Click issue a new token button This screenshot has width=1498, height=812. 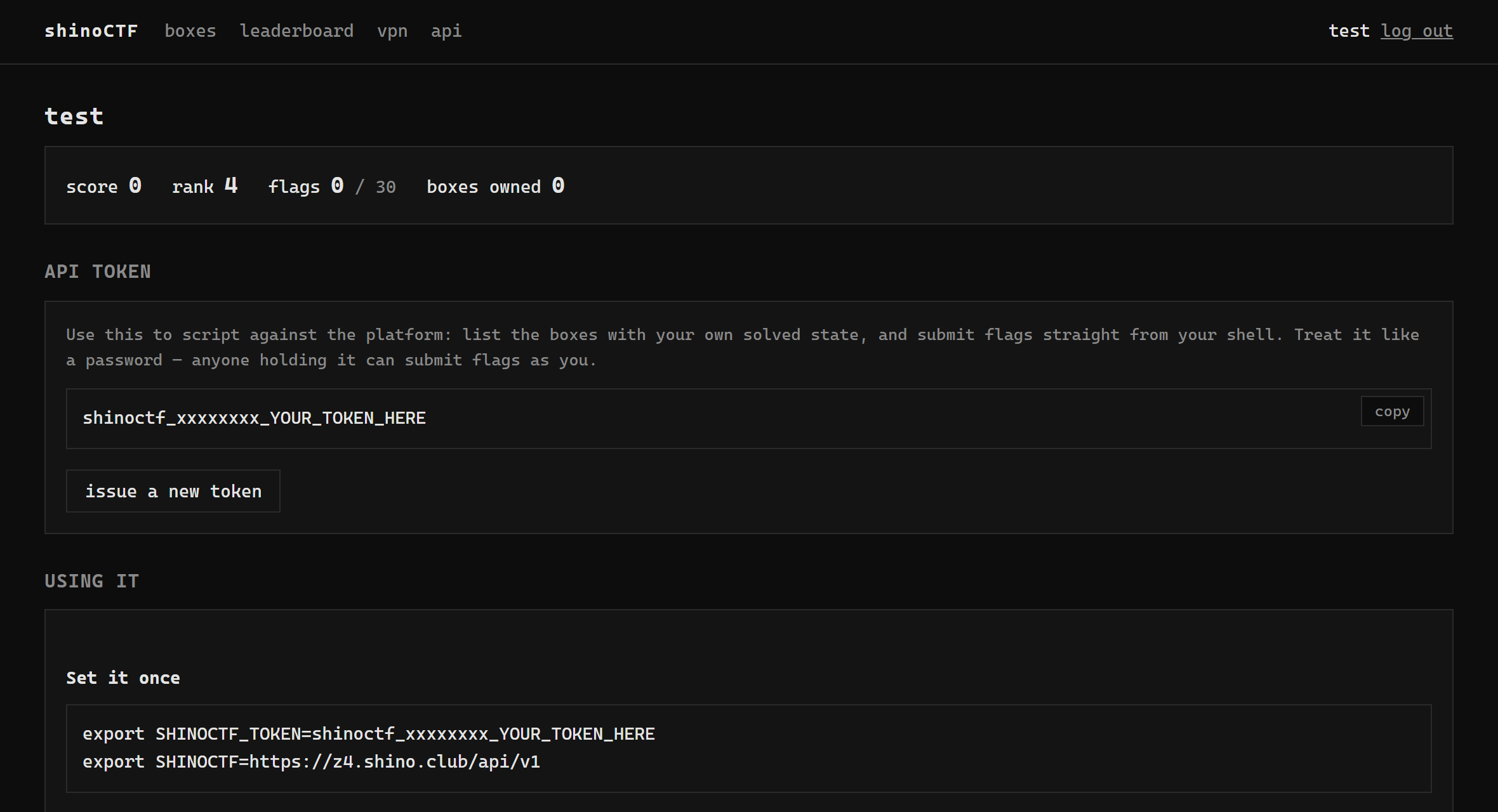coord(173,491)
